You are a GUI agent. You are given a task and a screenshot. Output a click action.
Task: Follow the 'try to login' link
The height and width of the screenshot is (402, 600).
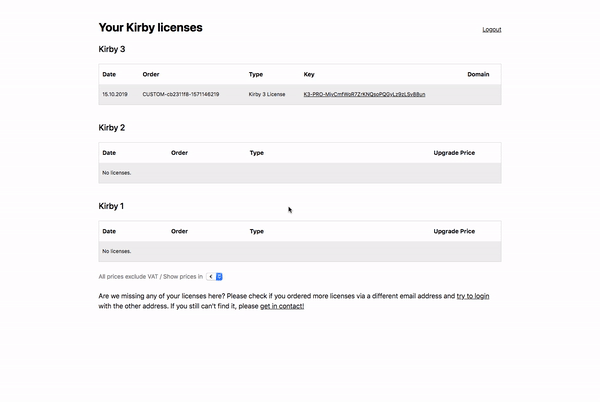point(473,296)
